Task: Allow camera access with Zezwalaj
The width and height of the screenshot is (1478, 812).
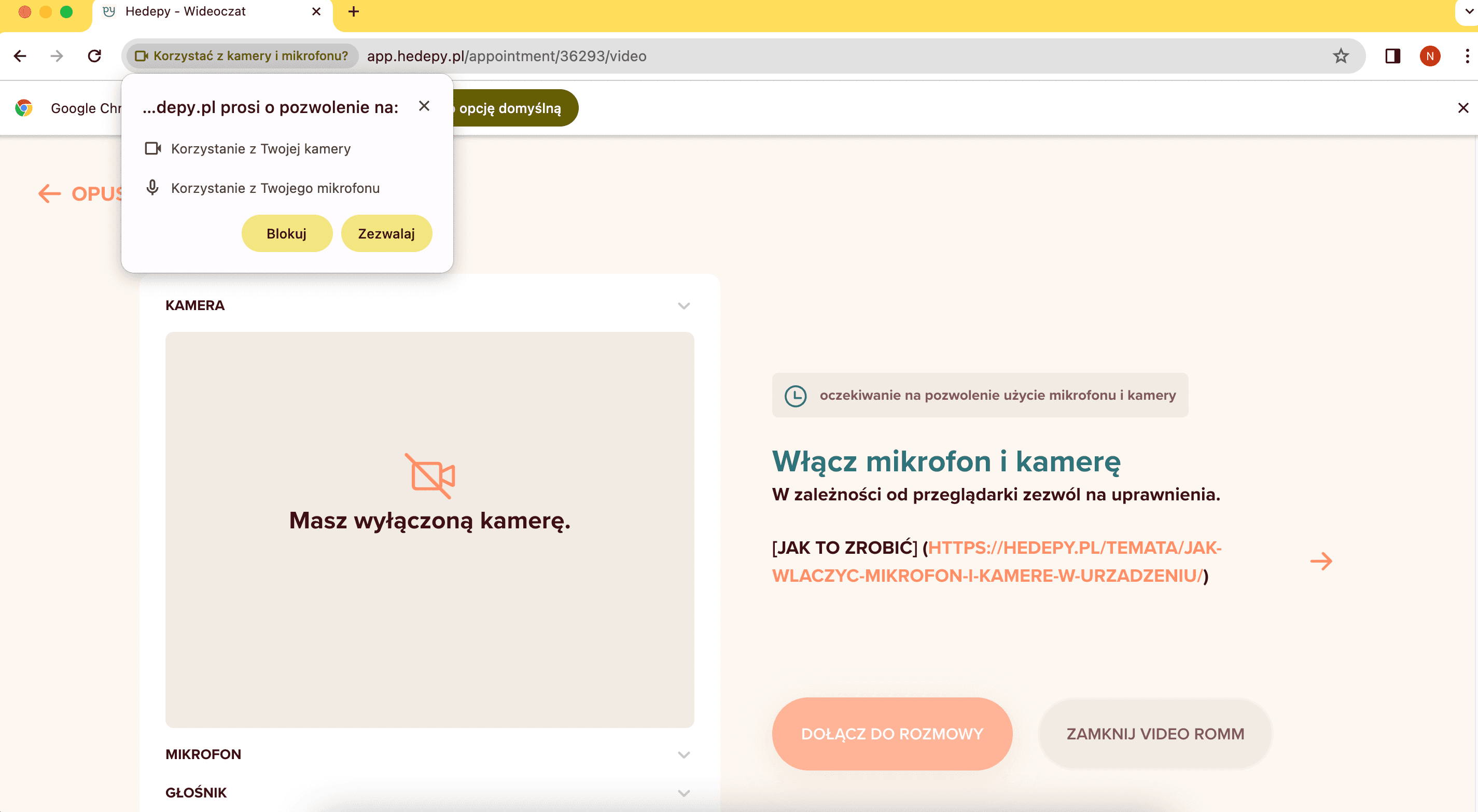Action: coord(386,233)
